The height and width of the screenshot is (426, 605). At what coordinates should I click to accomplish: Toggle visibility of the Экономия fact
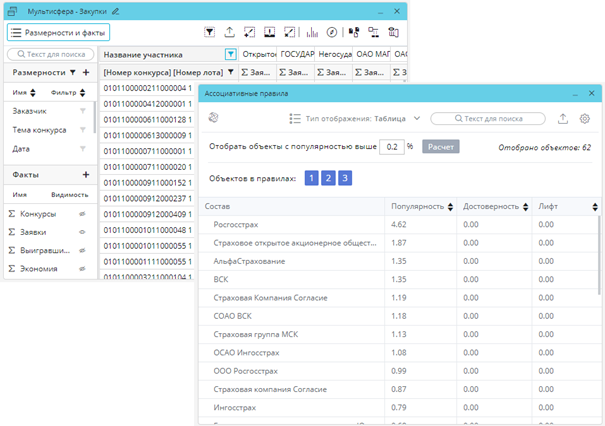pos(83,269)
